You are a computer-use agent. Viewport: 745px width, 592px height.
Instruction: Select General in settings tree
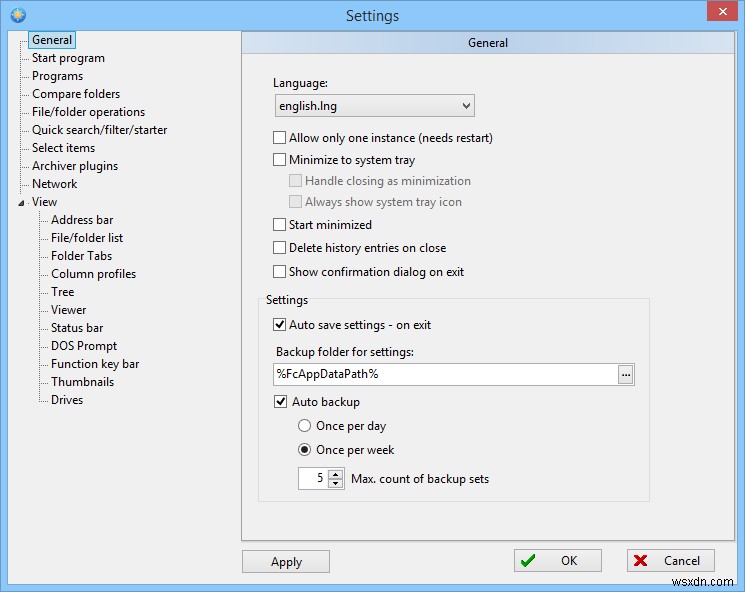click(52, 40)
